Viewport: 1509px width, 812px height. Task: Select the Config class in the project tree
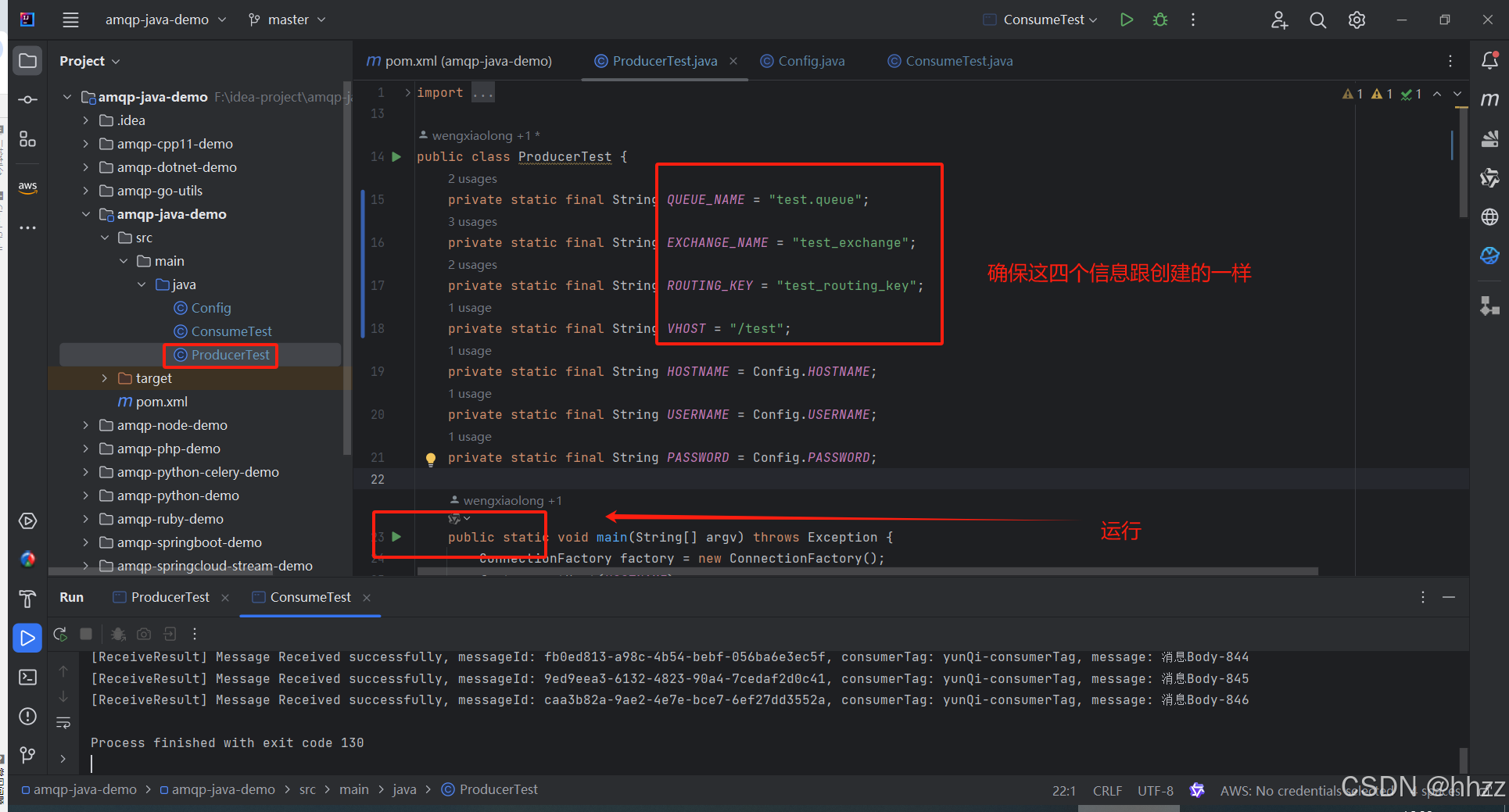click(211, 308)
